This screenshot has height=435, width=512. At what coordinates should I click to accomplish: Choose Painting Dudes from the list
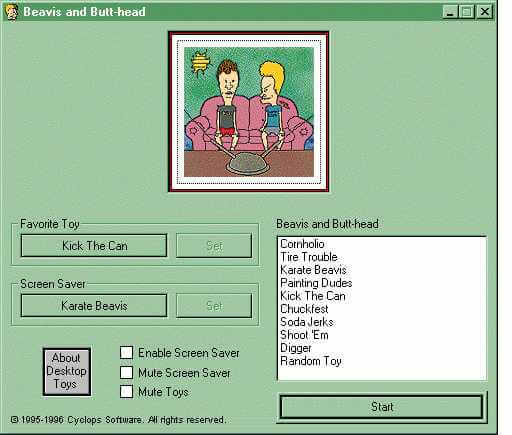(x=316, y=283)
